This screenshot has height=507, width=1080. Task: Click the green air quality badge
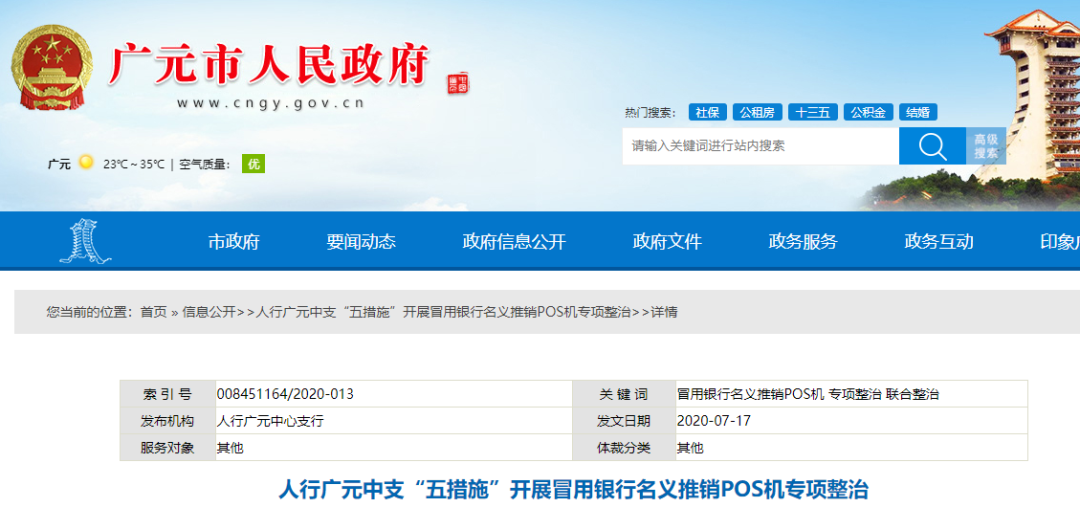(x=253, y=164)
